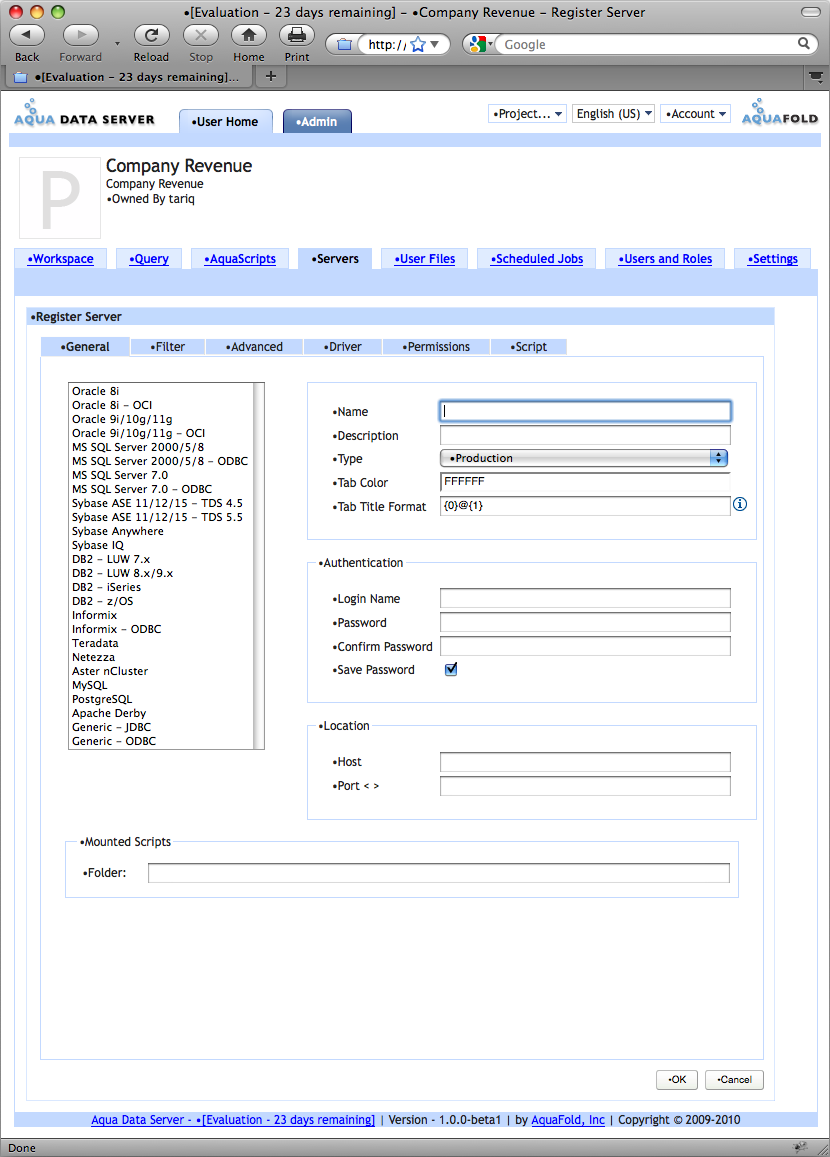Click the Host input field
Image resolution: width=830 pixels, height=1157 pixels.
(x=584, y=761)
